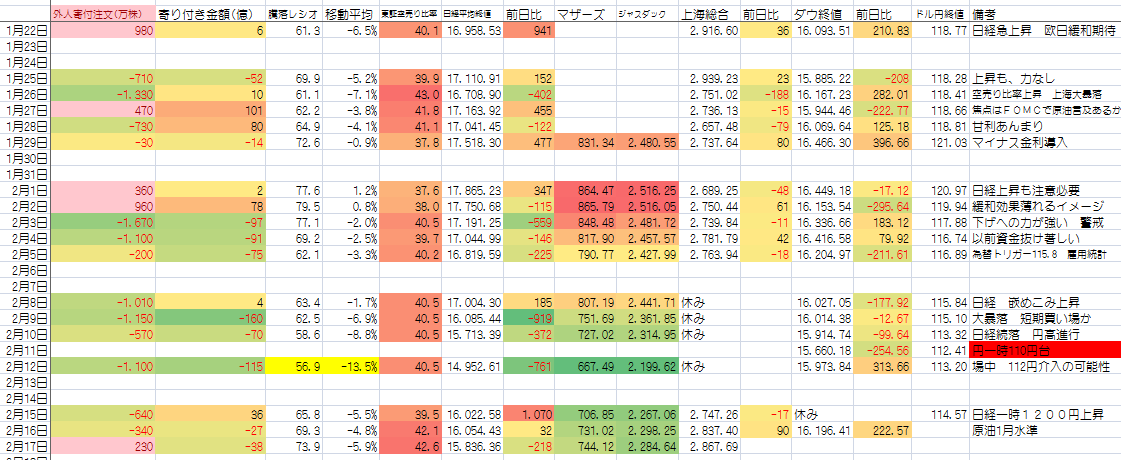This screenshot has height=460, width=1121.
Task: Select the 外人寄付注文(万株) header cell
Action: tap(98, 14)
